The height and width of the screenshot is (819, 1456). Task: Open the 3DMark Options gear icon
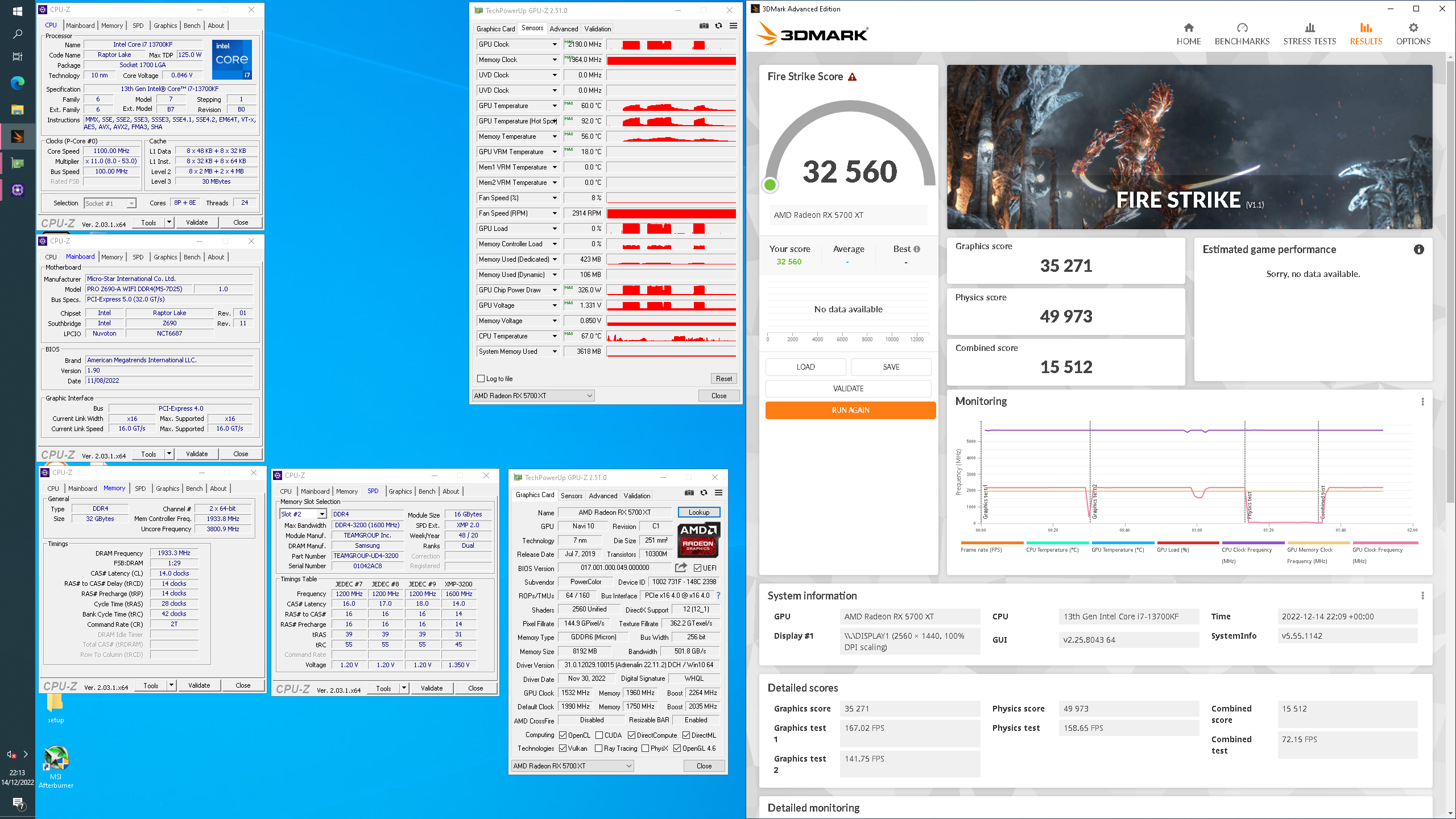point(1413,28)
